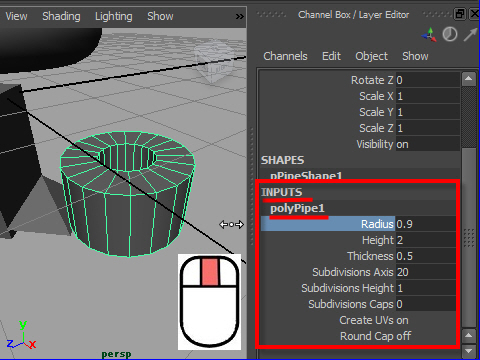Select the Scale Z attribute label

click(376, 128)
